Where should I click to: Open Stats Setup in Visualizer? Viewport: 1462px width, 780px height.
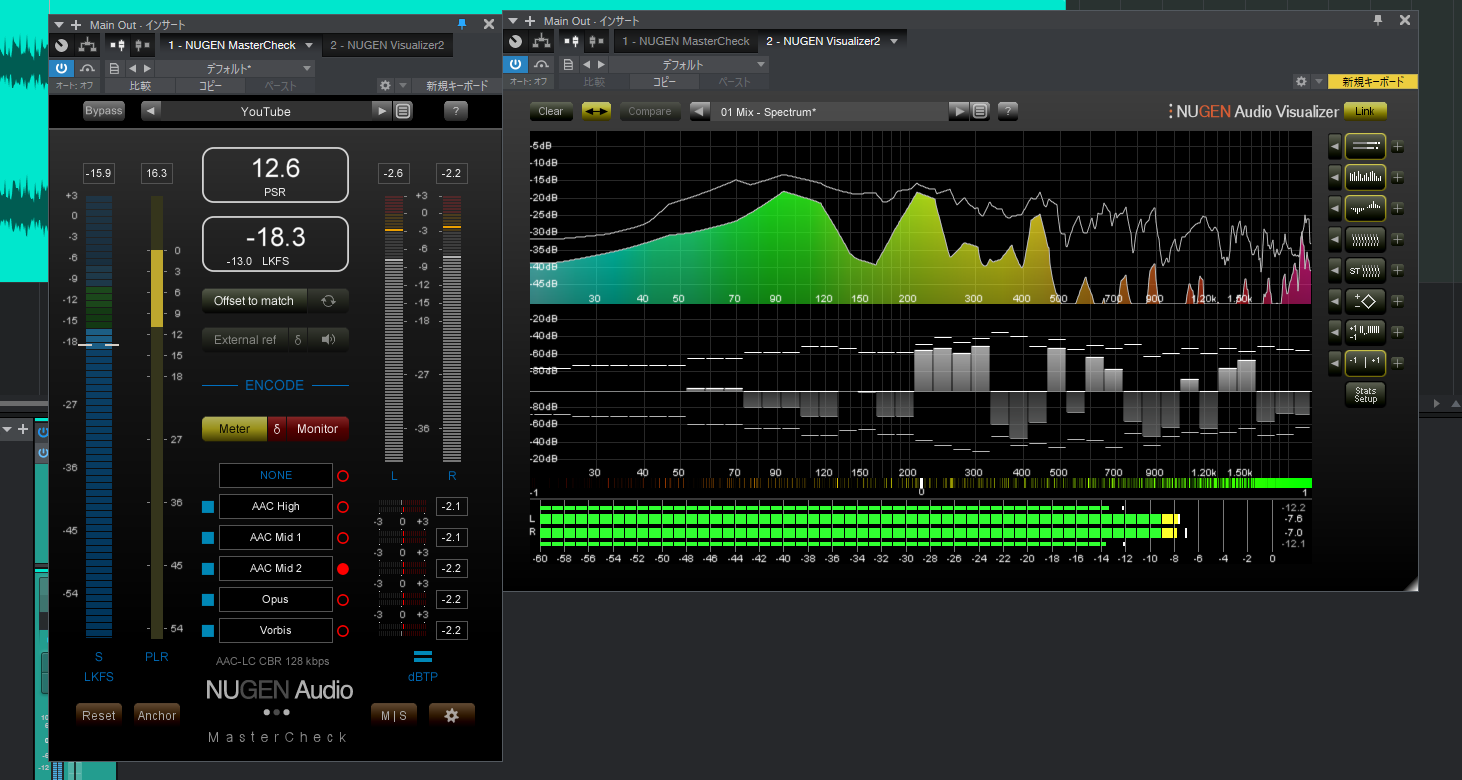coord(1365,394)
